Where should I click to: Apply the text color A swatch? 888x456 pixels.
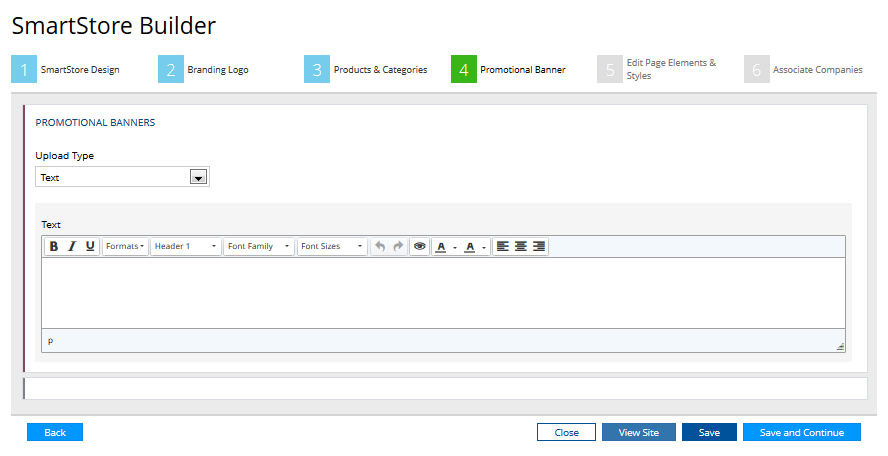[x=441, y=246]
